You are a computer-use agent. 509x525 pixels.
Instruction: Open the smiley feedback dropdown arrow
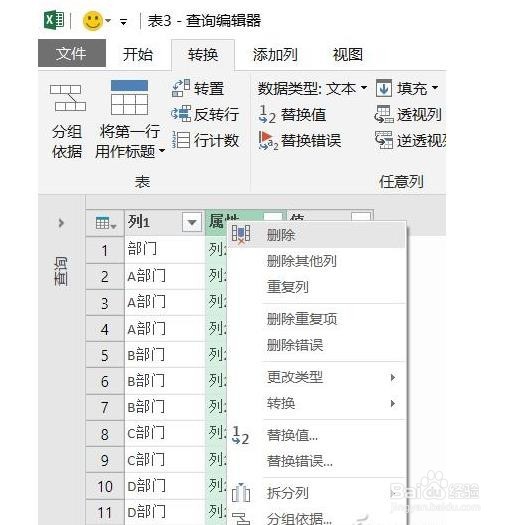pyautogui.click(x=108, y=21)
